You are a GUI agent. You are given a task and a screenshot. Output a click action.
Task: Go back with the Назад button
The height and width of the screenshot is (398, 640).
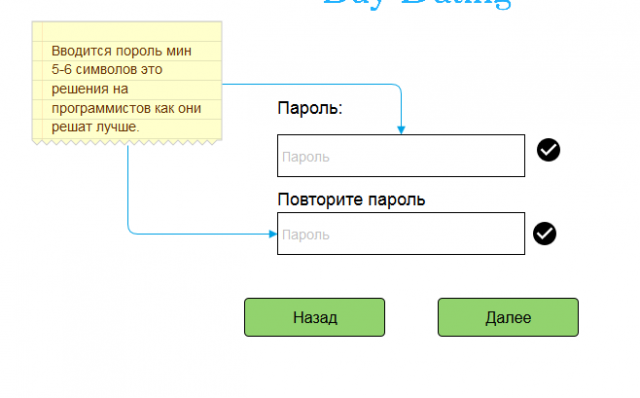point(314,317)
